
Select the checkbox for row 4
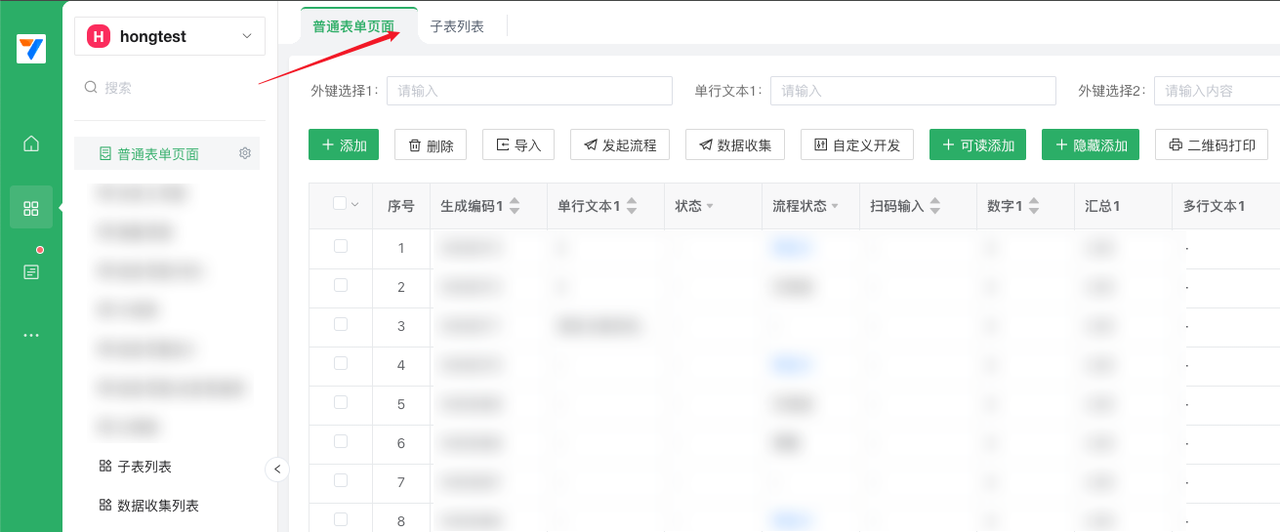tap(340, 364)
